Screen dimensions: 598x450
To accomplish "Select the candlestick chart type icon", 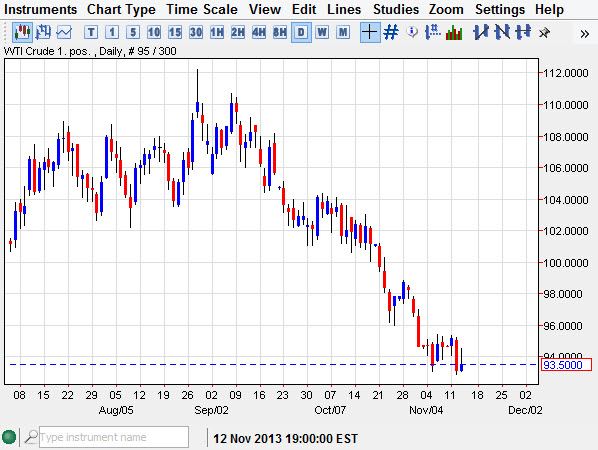I will coord(22,32).
